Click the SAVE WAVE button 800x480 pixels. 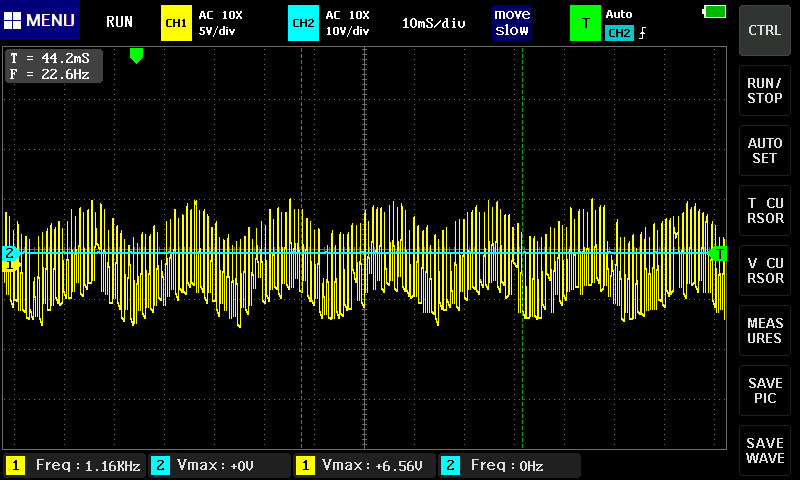point(765,450)
